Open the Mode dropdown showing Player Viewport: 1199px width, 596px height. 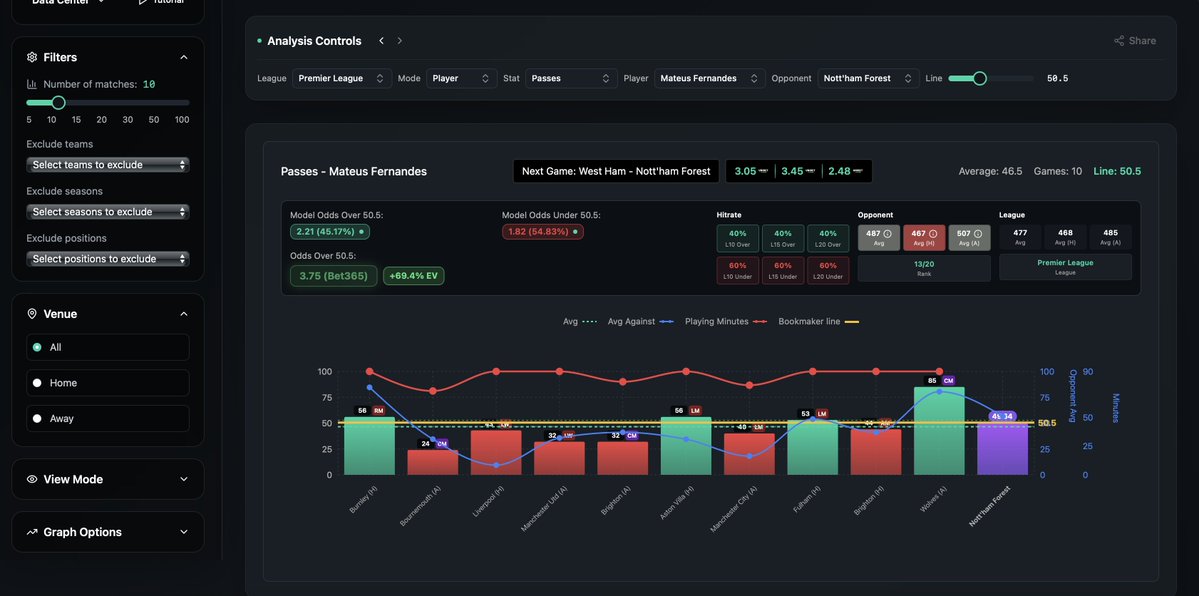[x=462, y=78]
